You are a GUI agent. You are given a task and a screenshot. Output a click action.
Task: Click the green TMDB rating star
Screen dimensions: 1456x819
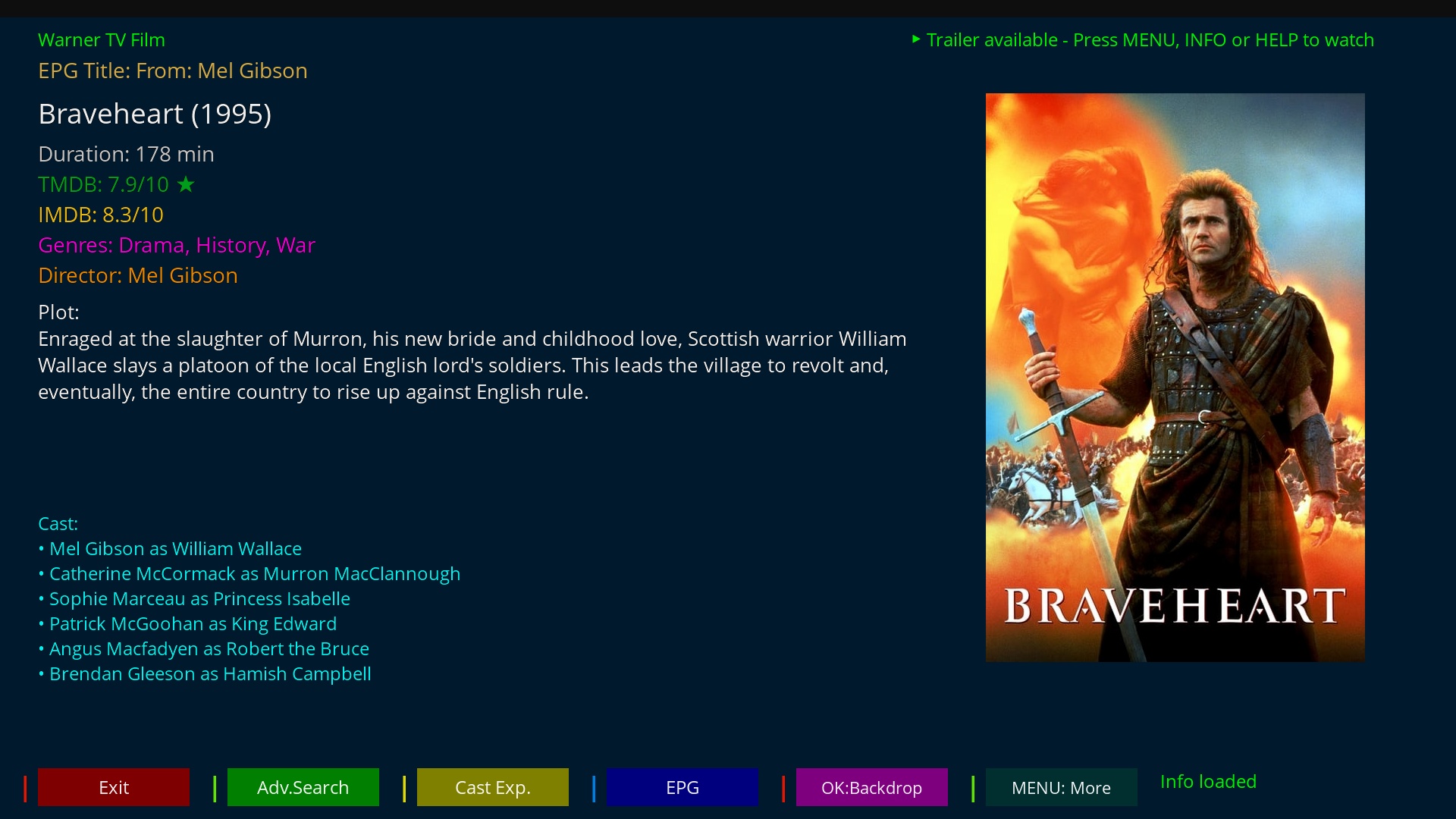[x=186, y=184]
